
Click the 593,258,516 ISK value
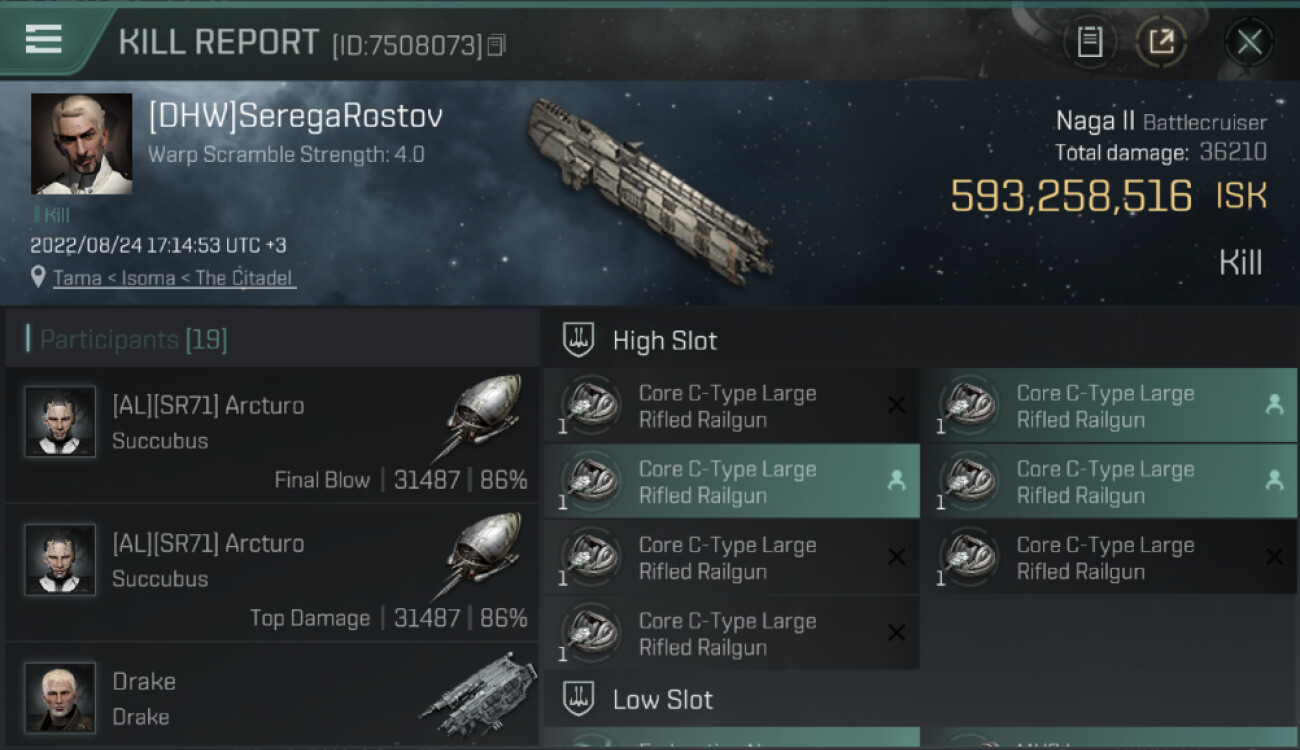pos(1108,196)
